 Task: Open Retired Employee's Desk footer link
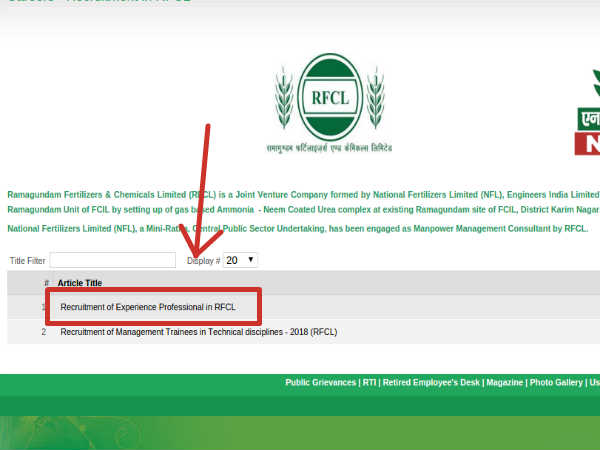431,383
